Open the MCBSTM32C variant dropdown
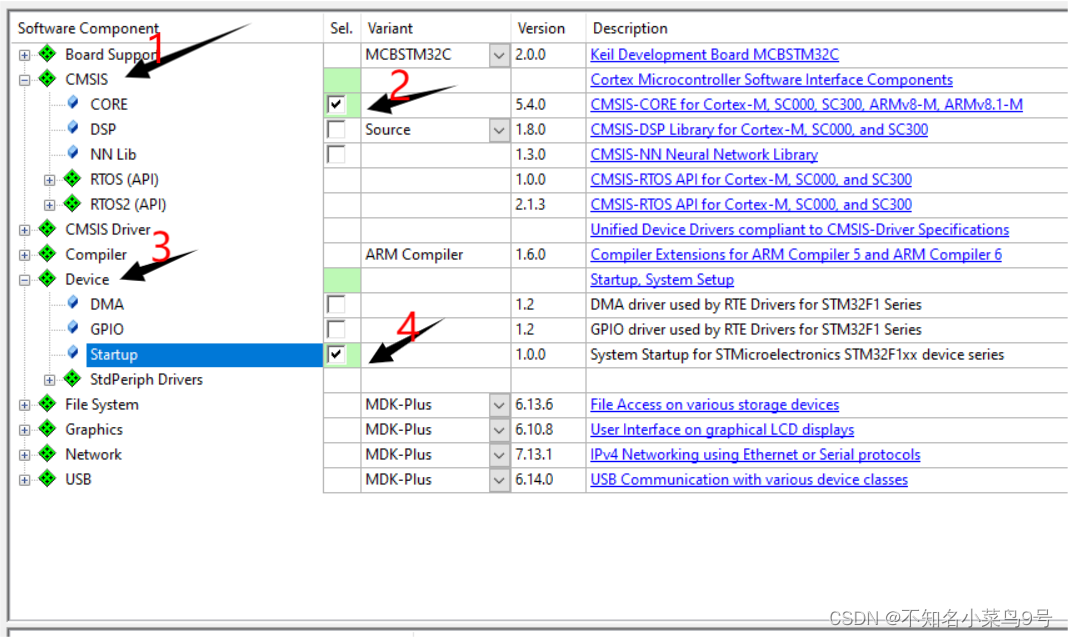The height and width of the screenshot is (637, 1068). pyautogui.click(x=499, y=55)
